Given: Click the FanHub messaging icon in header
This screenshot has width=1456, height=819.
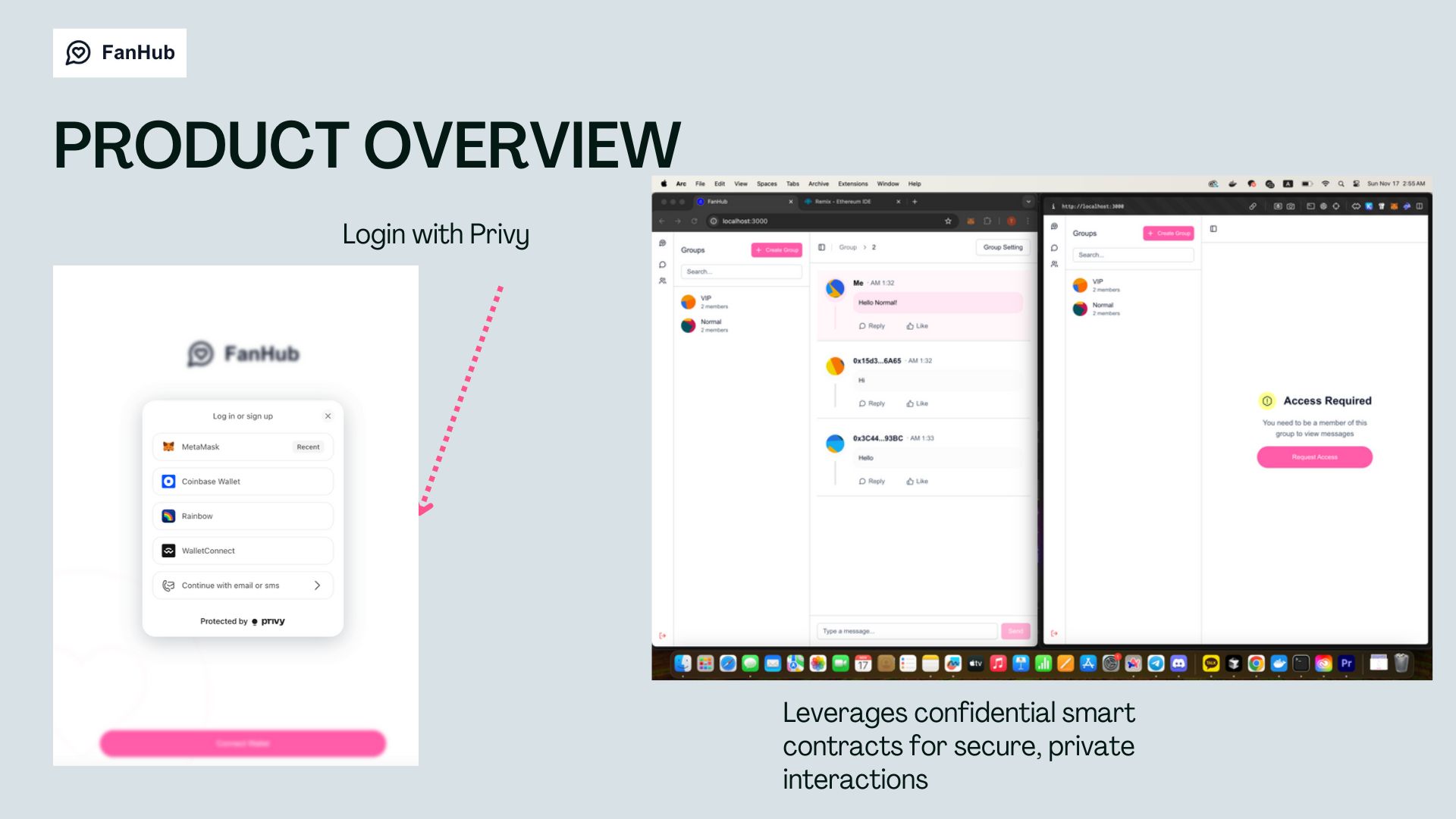Looking at the screenshot, I should click(78, 52).
